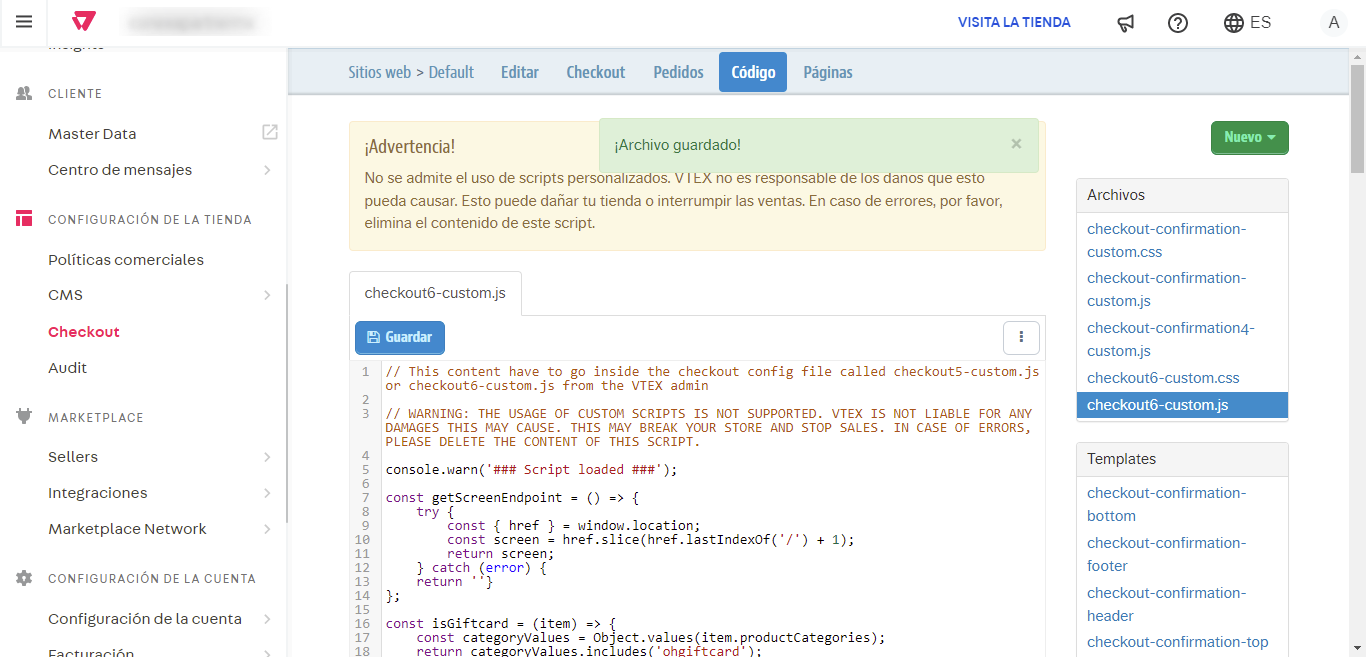The image size is (1366, 657).
Task: Click the VTEX logo icon
Action: tap(85, 22)
